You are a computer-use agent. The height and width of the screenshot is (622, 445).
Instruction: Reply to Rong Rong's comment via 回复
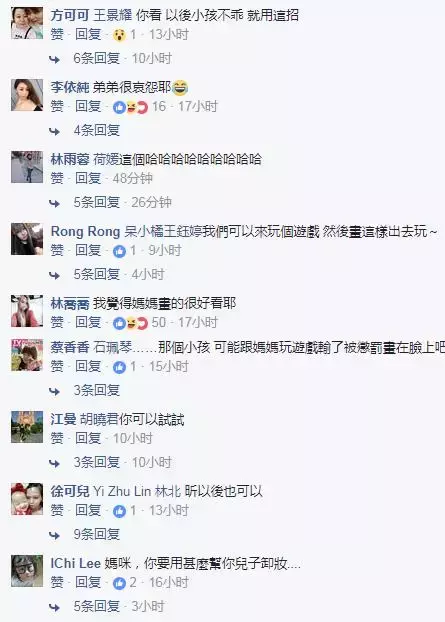[x=88, y=251]
